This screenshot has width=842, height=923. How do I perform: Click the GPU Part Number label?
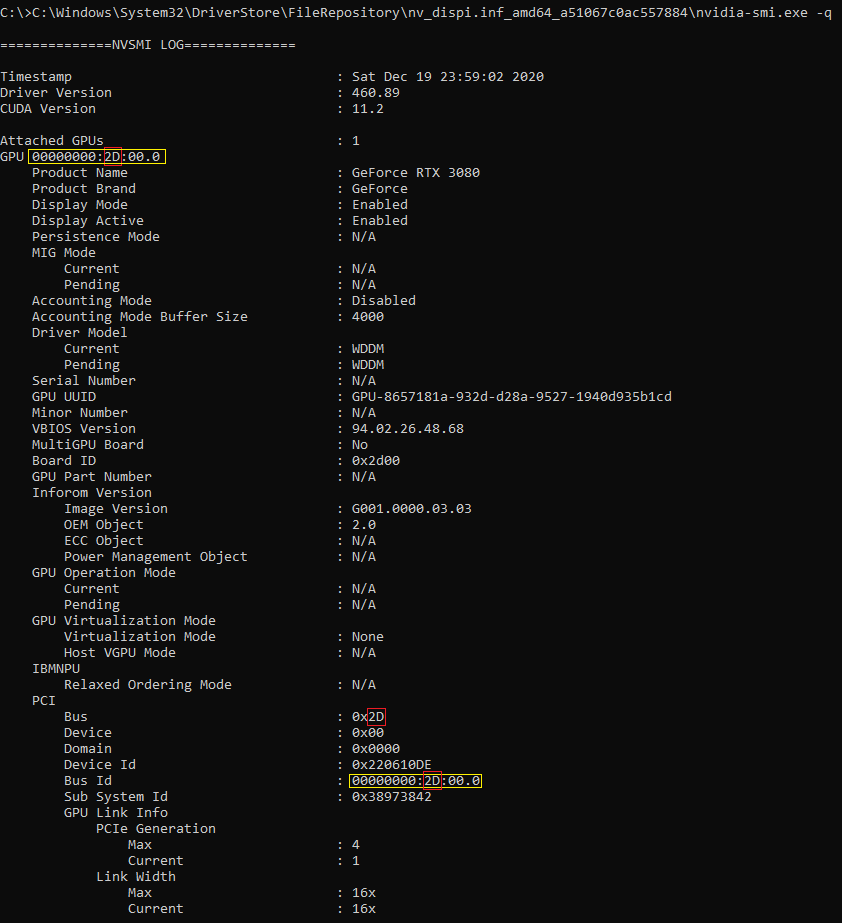click(91, 477)
